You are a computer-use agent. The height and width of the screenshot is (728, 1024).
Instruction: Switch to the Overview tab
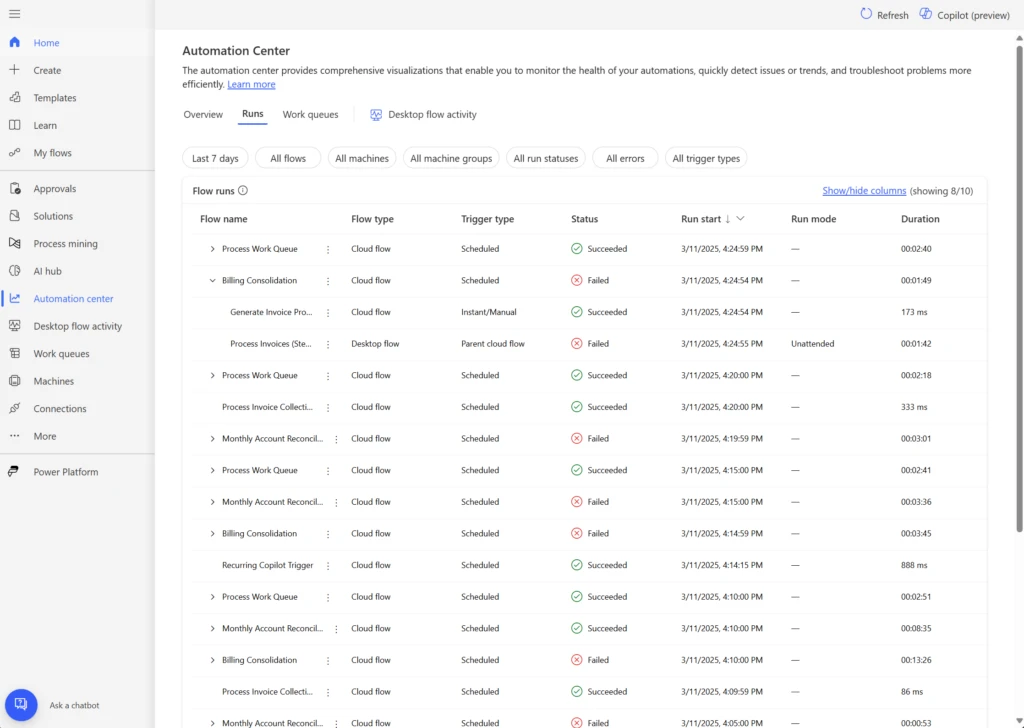203,114
